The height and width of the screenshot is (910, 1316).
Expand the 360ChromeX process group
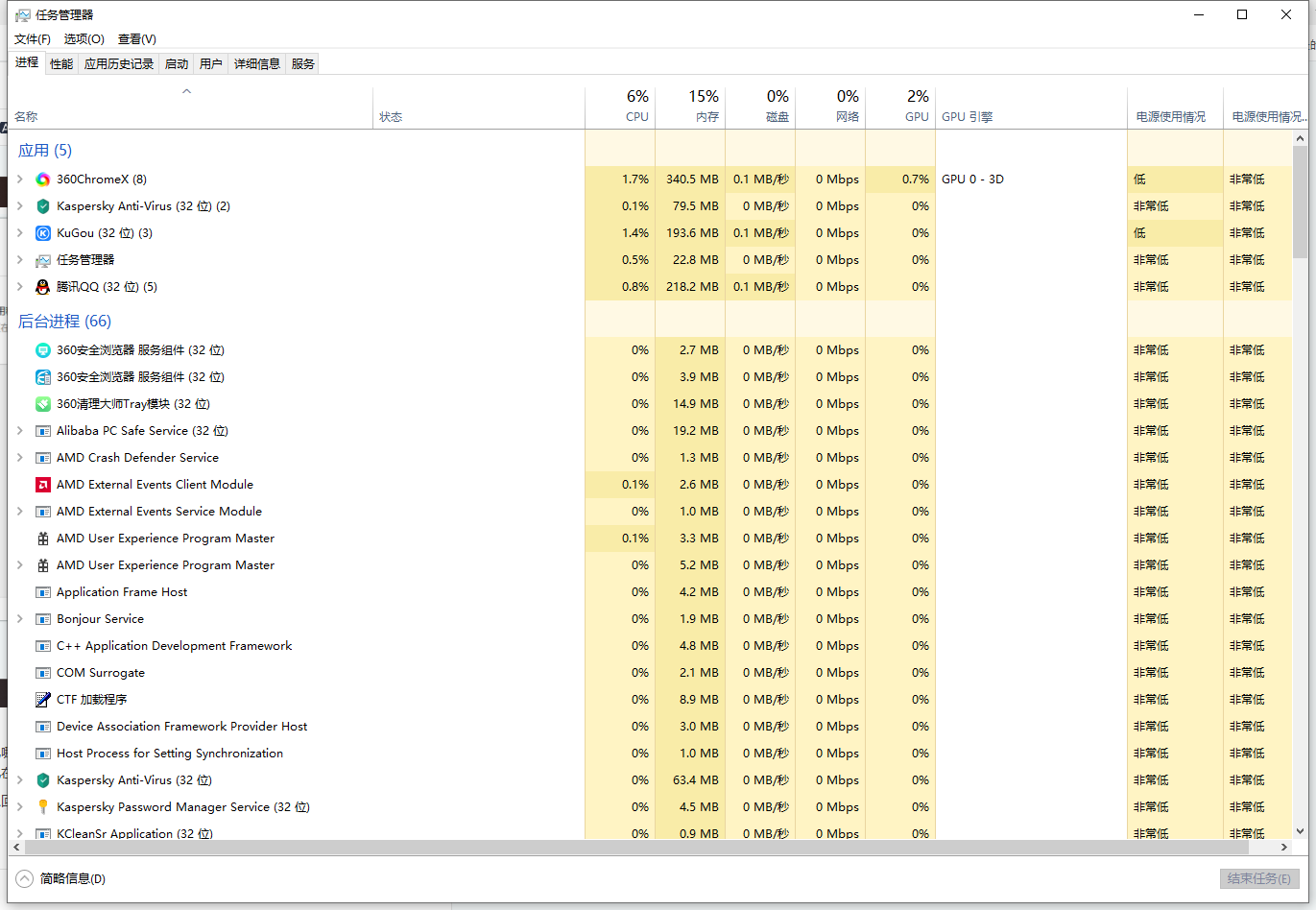[20, 180]
